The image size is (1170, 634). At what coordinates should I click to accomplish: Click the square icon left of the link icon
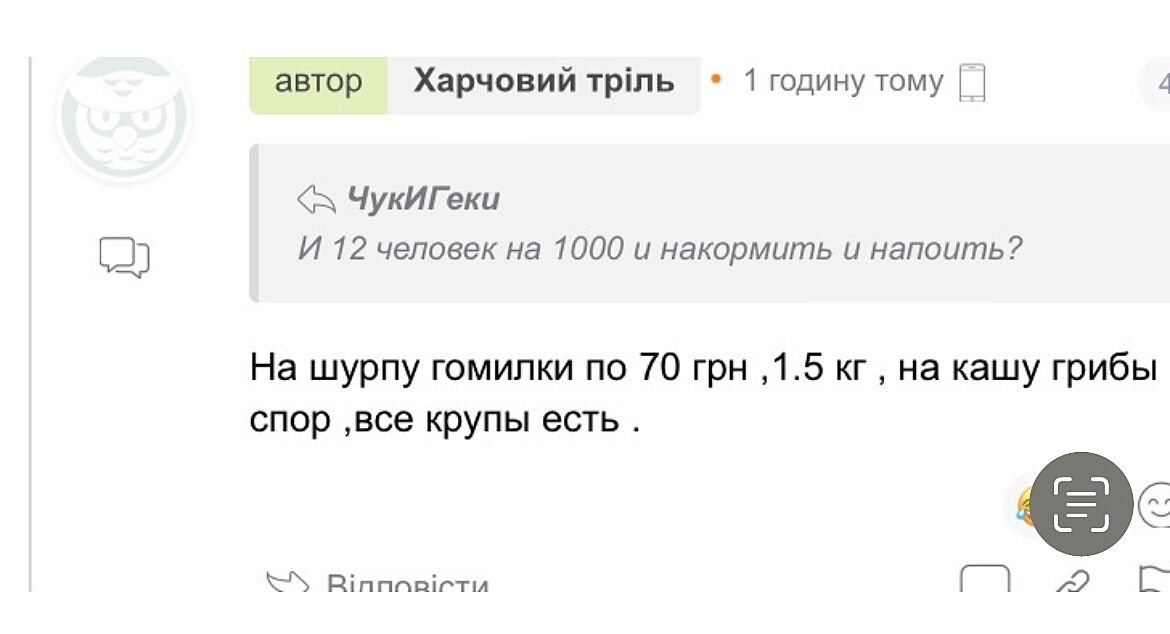click(x=984, y=581)
